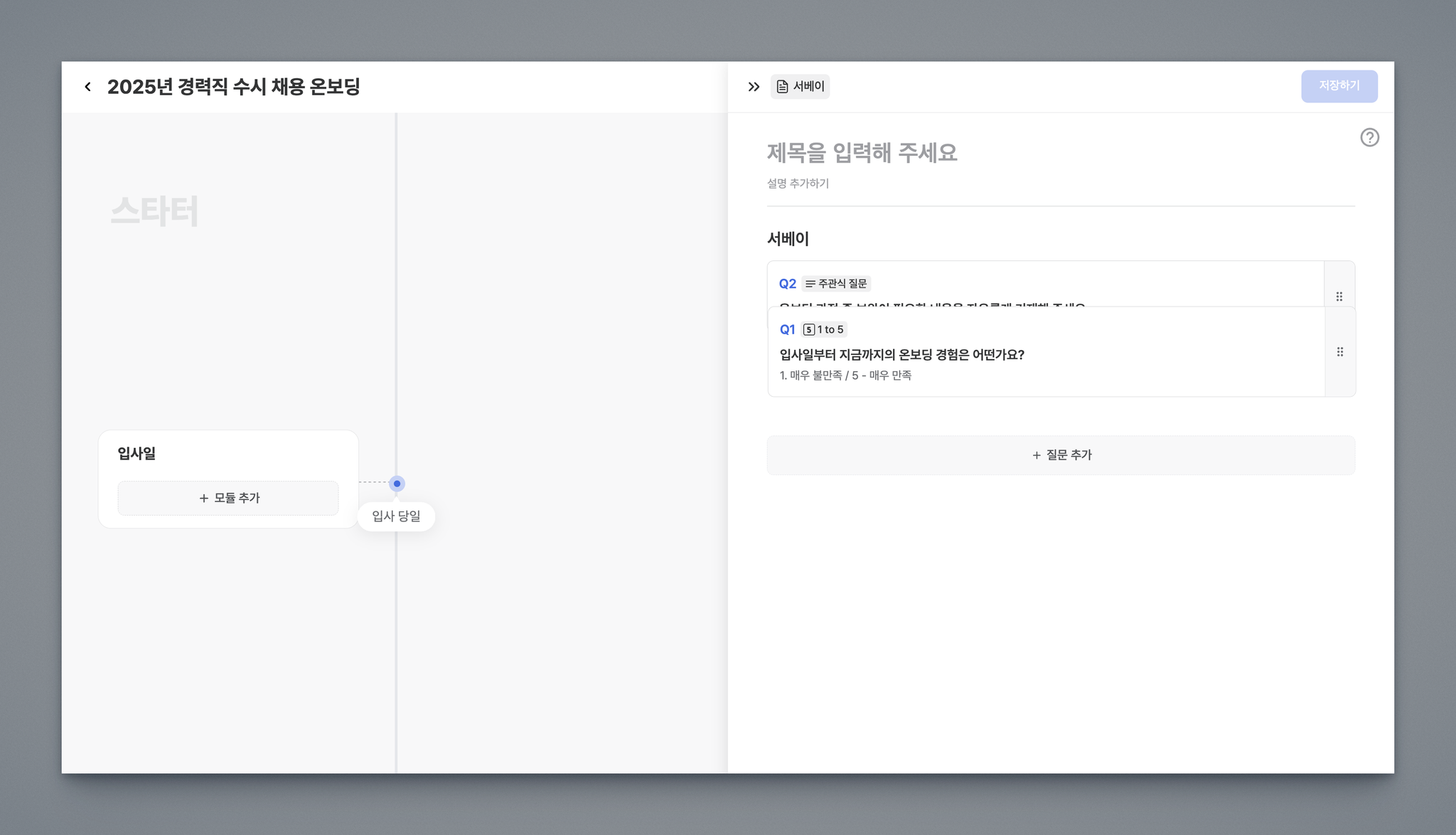Click the 제목을 입력해 주세요 title field
1456x835 pixels.
pos(862,153)
